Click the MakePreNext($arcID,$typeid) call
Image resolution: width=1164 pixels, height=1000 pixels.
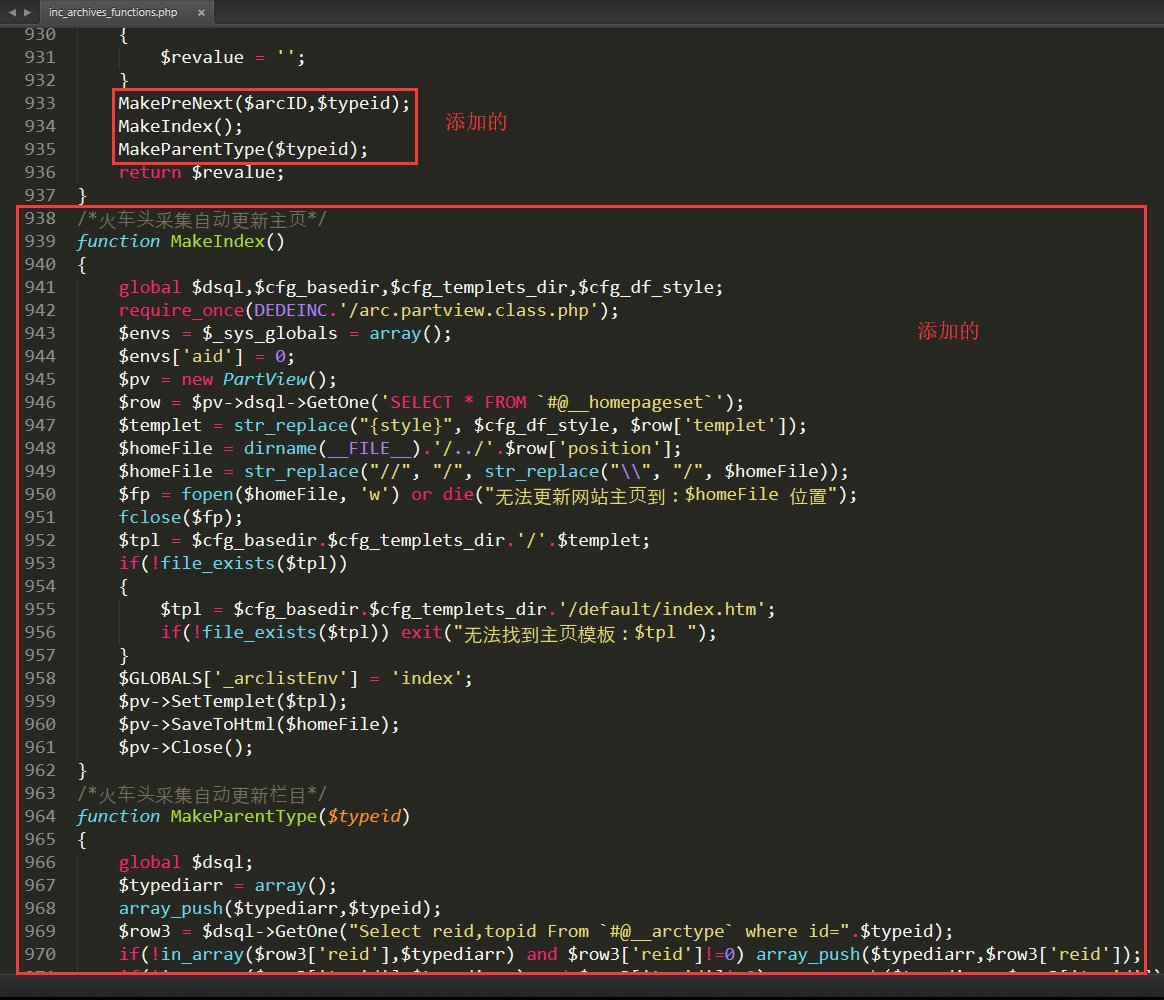pyautogui.click(x=264, y=103)
